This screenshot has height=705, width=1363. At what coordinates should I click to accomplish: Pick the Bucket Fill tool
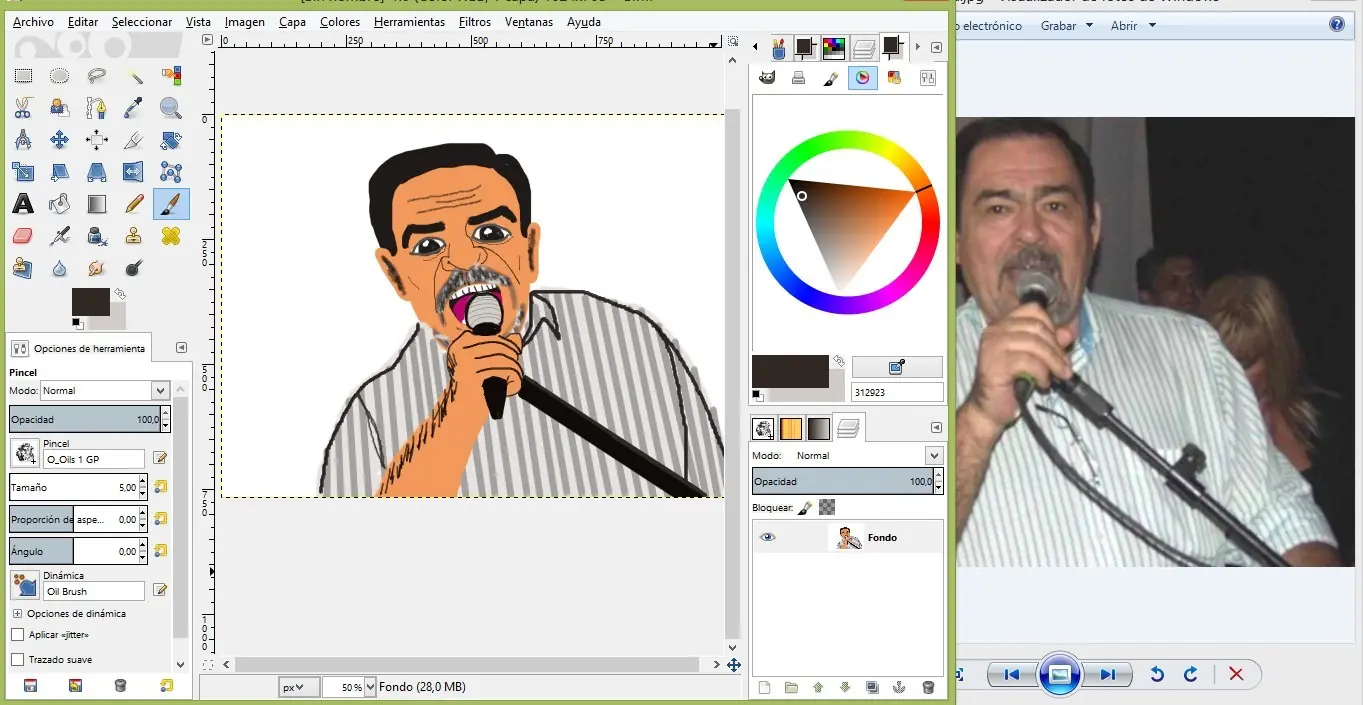[59, 204]
